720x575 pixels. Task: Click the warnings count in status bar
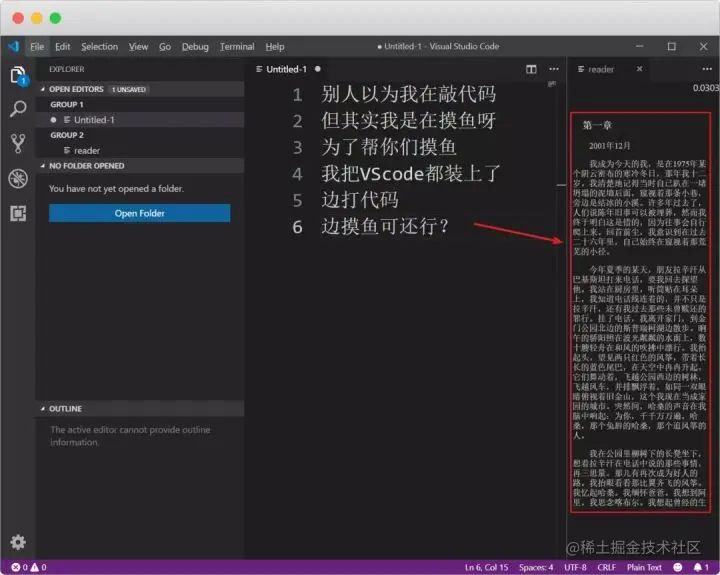[39, 567]
